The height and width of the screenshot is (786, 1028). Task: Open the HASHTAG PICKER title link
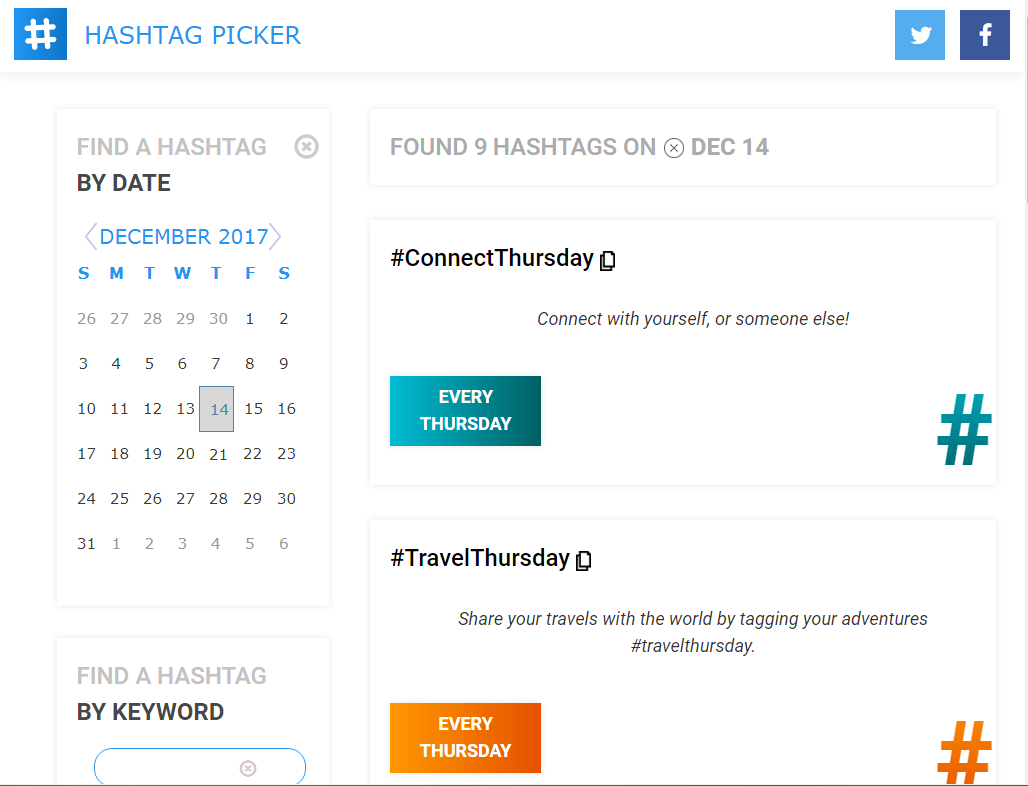point(194,35)
